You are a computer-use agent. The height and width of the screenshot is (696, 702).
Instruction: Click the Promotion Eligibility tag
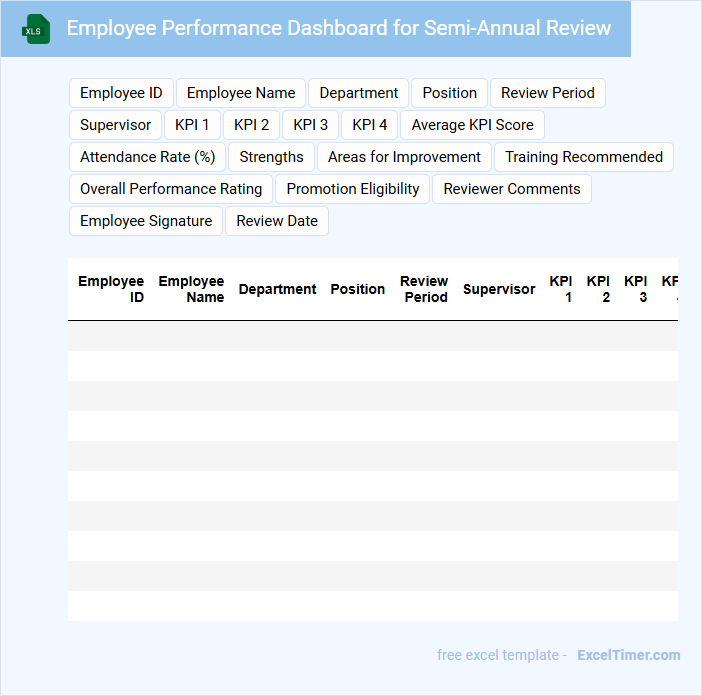[x=353, y=189]
